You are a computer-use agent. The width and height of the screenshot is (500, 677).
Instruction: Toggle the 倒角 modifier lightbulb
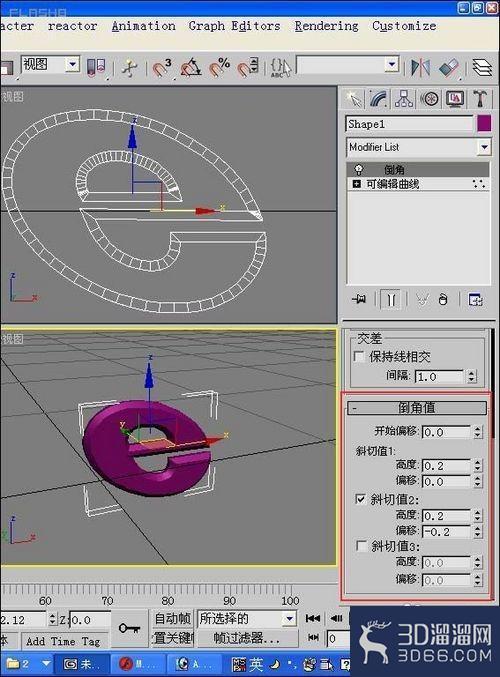[358, 169]
